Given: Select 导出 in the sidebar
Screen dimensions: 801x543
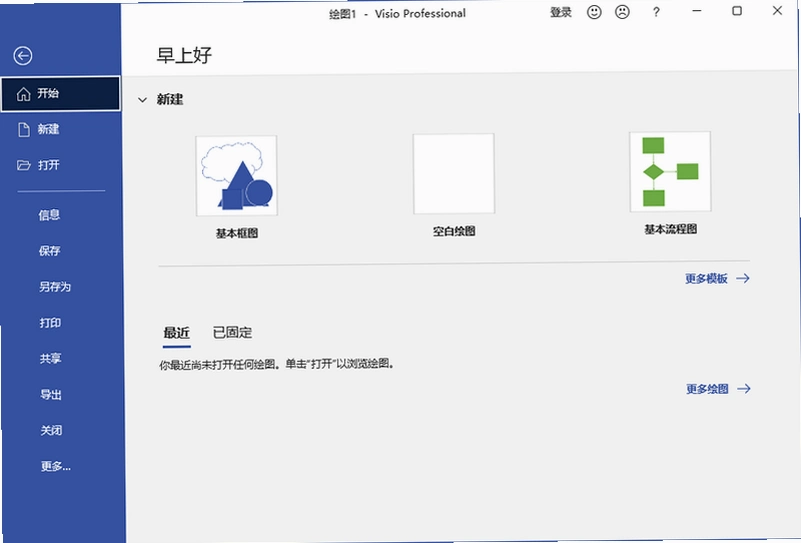Looking at the screenshot, I should [x=51, y=394].
